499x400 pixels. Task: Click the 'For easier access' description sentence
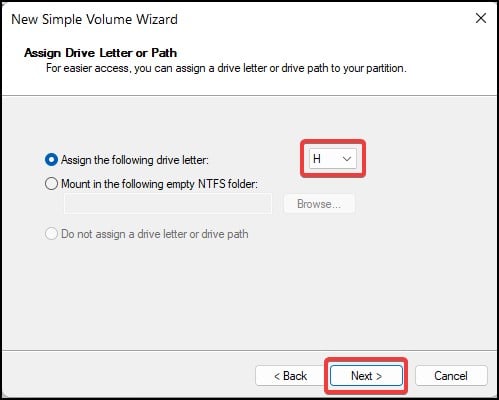226,68
